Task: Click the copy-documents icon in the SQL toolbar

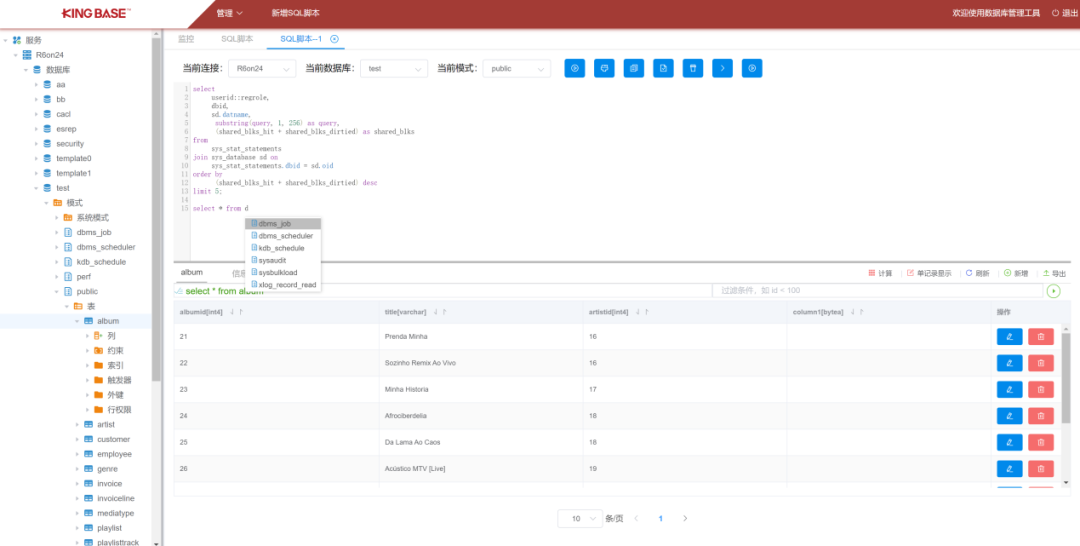Action: [x=634, y=68]
